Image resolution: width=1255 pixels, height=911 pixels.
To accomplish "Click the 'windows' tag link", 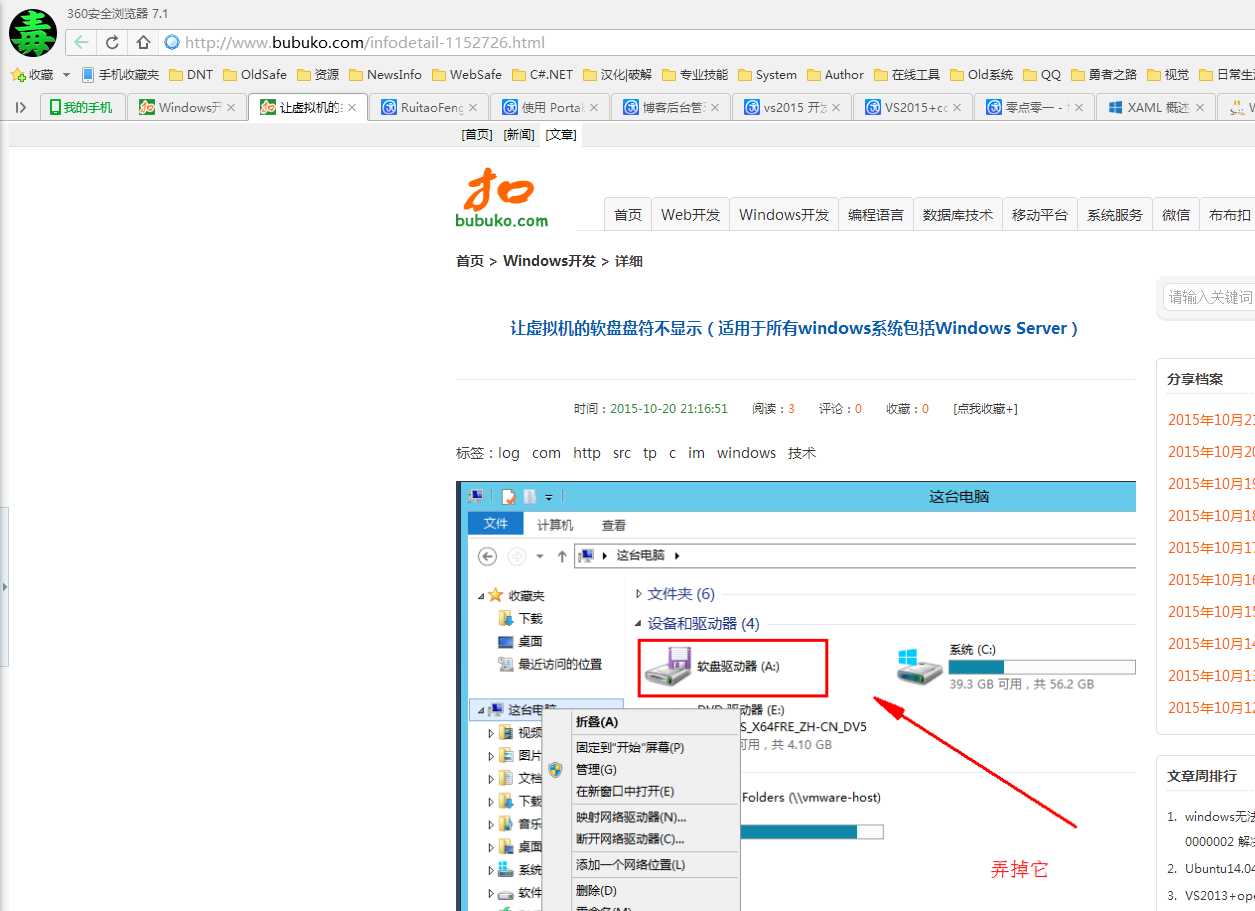I will point(746,453).
